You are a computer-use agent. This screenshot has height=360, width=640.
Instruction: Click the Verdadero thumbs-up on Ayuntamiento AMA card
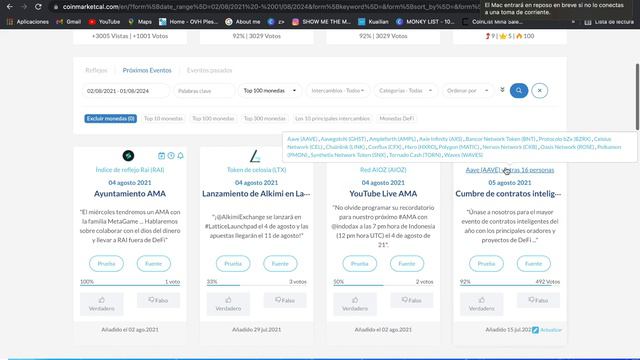click(x=102, y=304)
